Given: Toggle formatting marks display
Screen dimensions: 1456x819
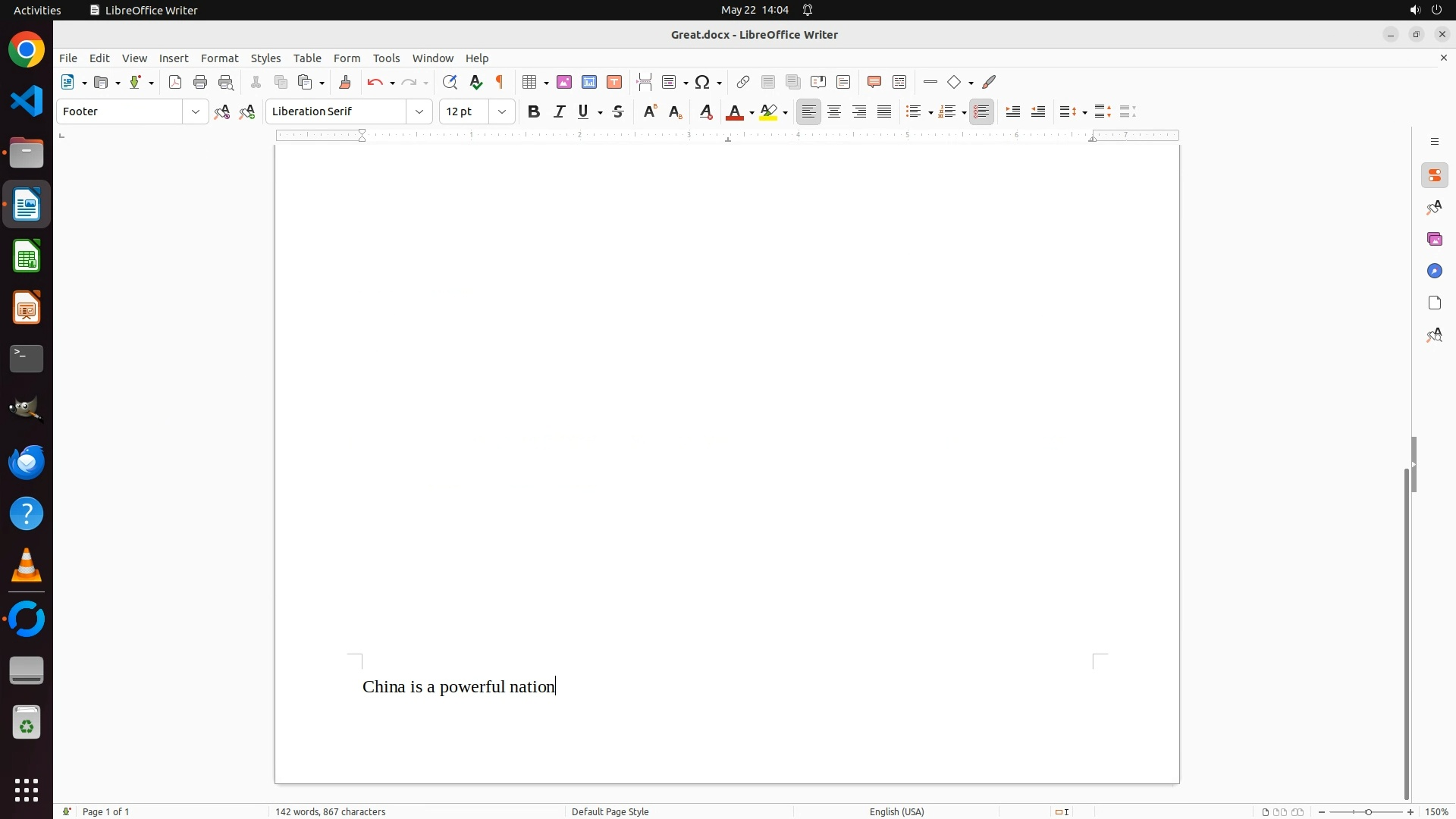Looking at the screenshot, I should pyautogui.click(x=500, y=82).
